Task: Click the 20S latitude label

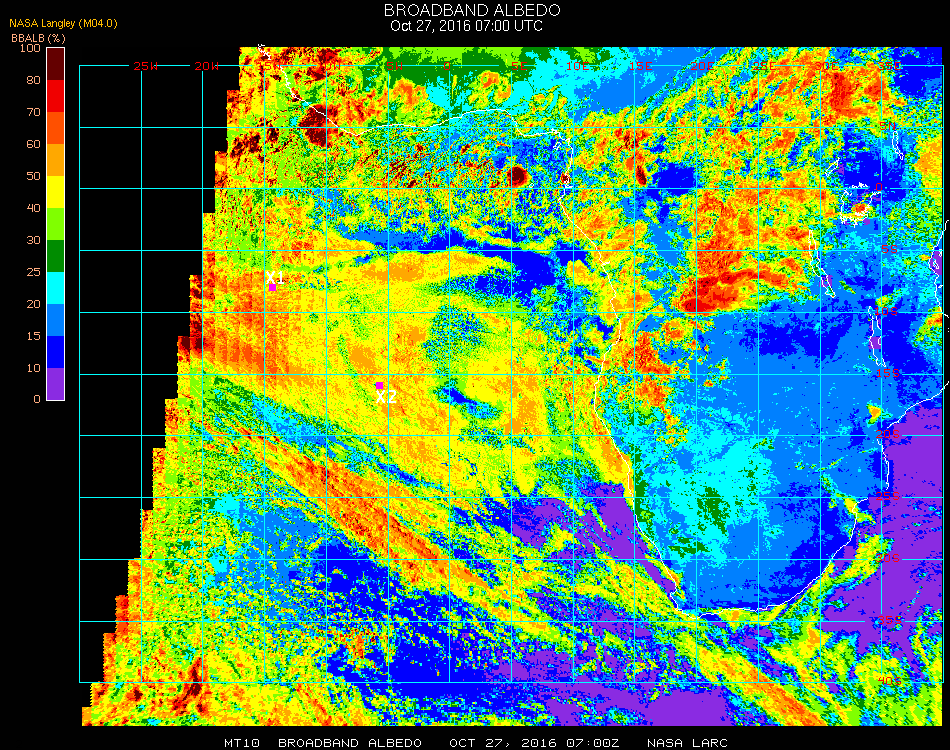Action: [888, 434]
